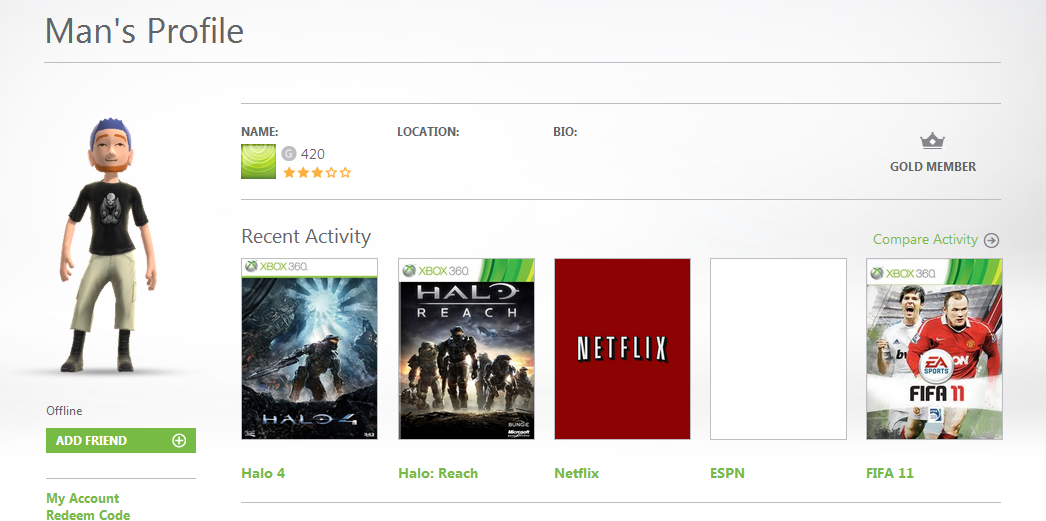The width and height of the screenshot is (1046, 521).
Task: Click the gamerscore value 420
Action: [313, 154]
